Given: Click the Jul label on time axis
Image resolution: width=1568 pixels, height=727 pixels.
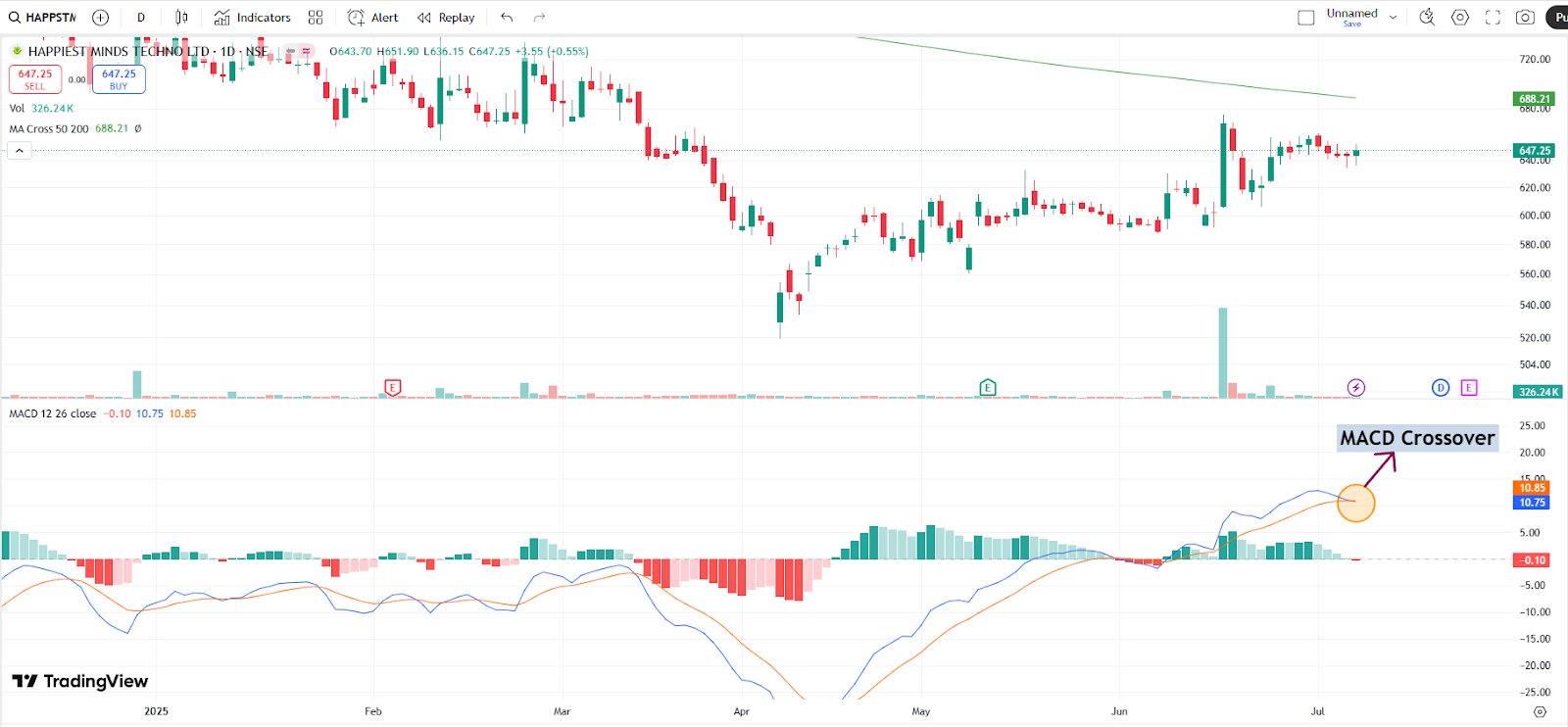Looking at the screenshot, I should point(1318,711).
